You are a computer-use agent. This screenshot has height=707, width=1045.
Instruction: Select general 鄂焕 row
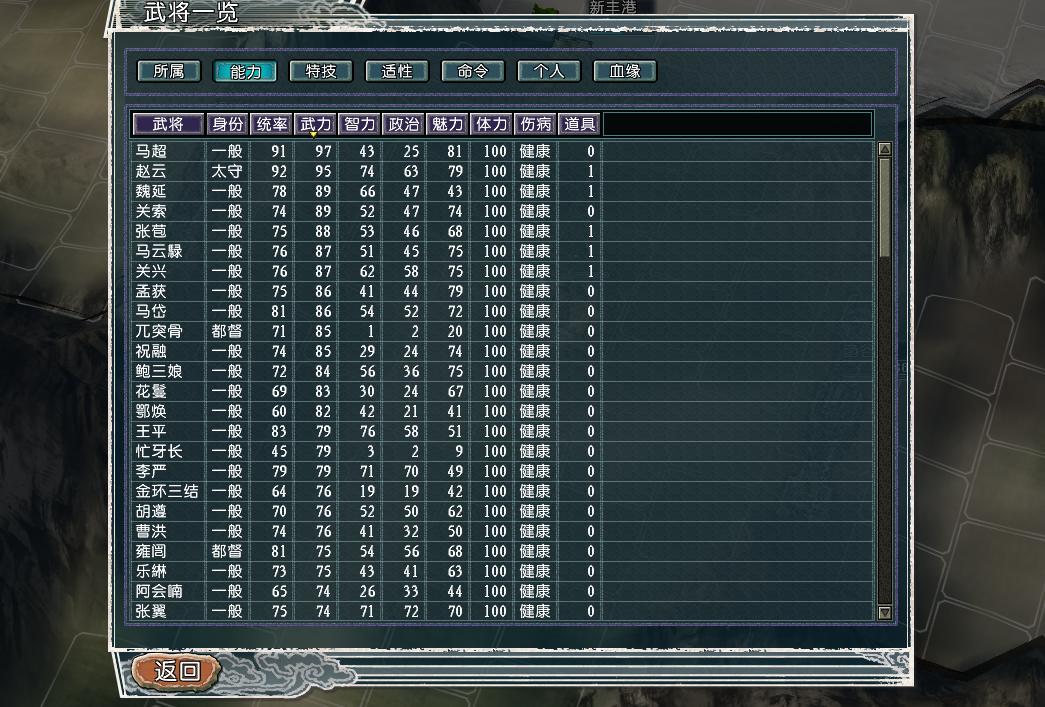[x=503, y=411]
